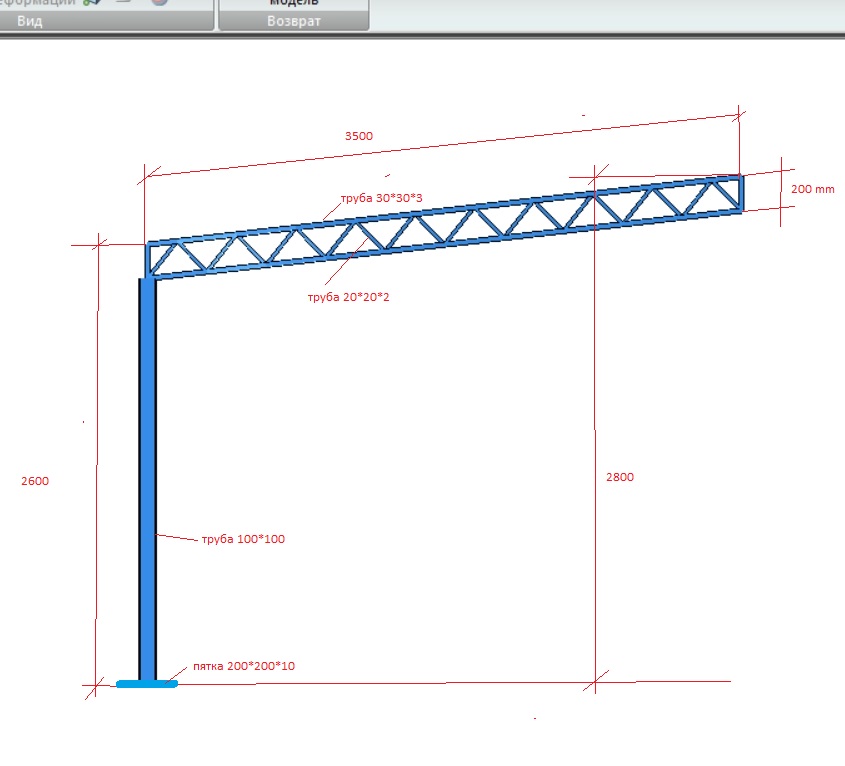This screenshot has height=766, width=845.
Task: Click the 'Возврат' ribbon panel label
Action: 294,22
